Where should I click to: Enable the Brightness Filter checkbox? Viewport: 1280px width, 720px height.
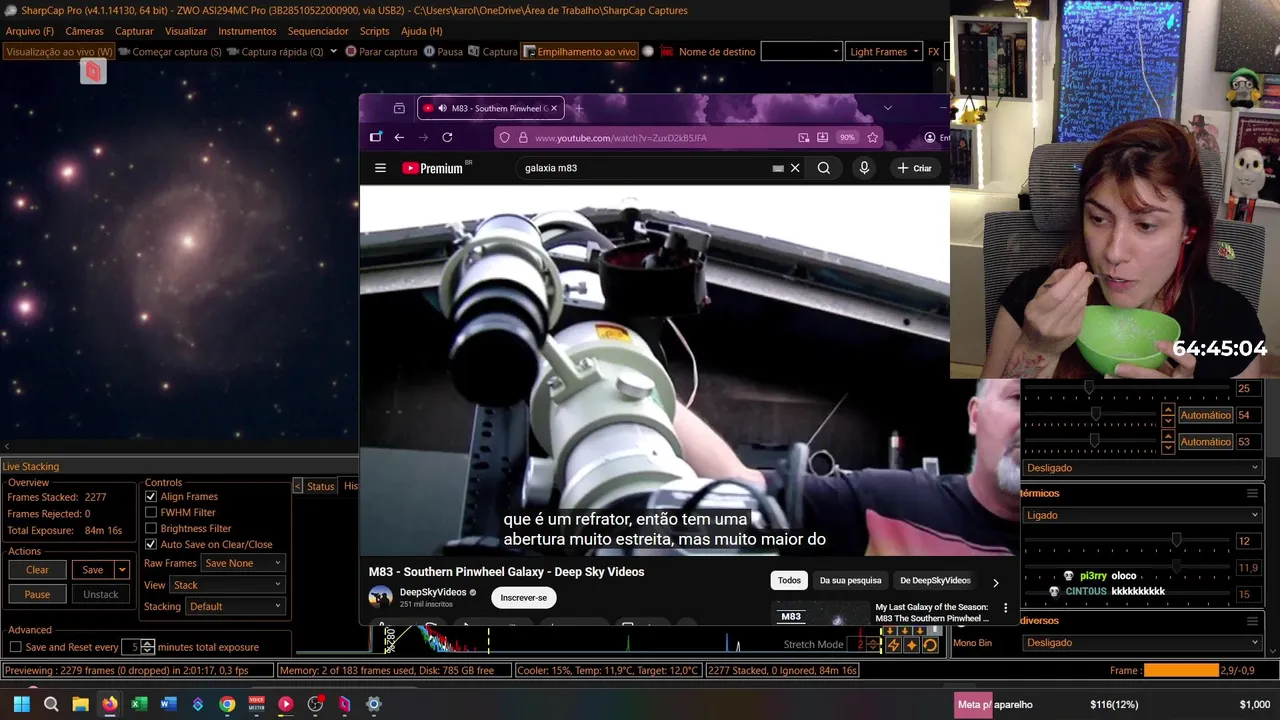click(151, 528)
